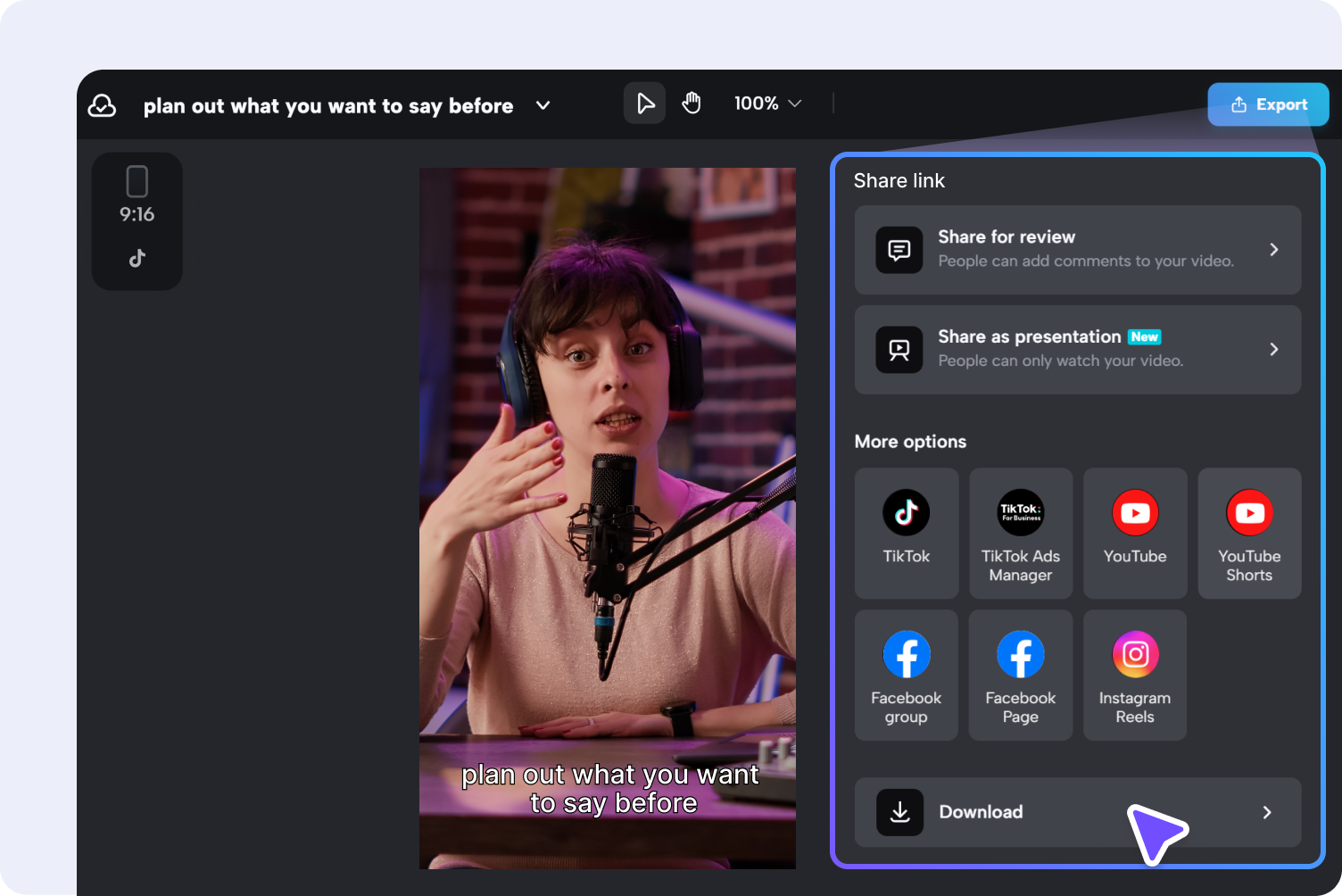This screenshot has height=896, width=1342.
Task: Select Share as presentation
Action: coord(1077,349)
